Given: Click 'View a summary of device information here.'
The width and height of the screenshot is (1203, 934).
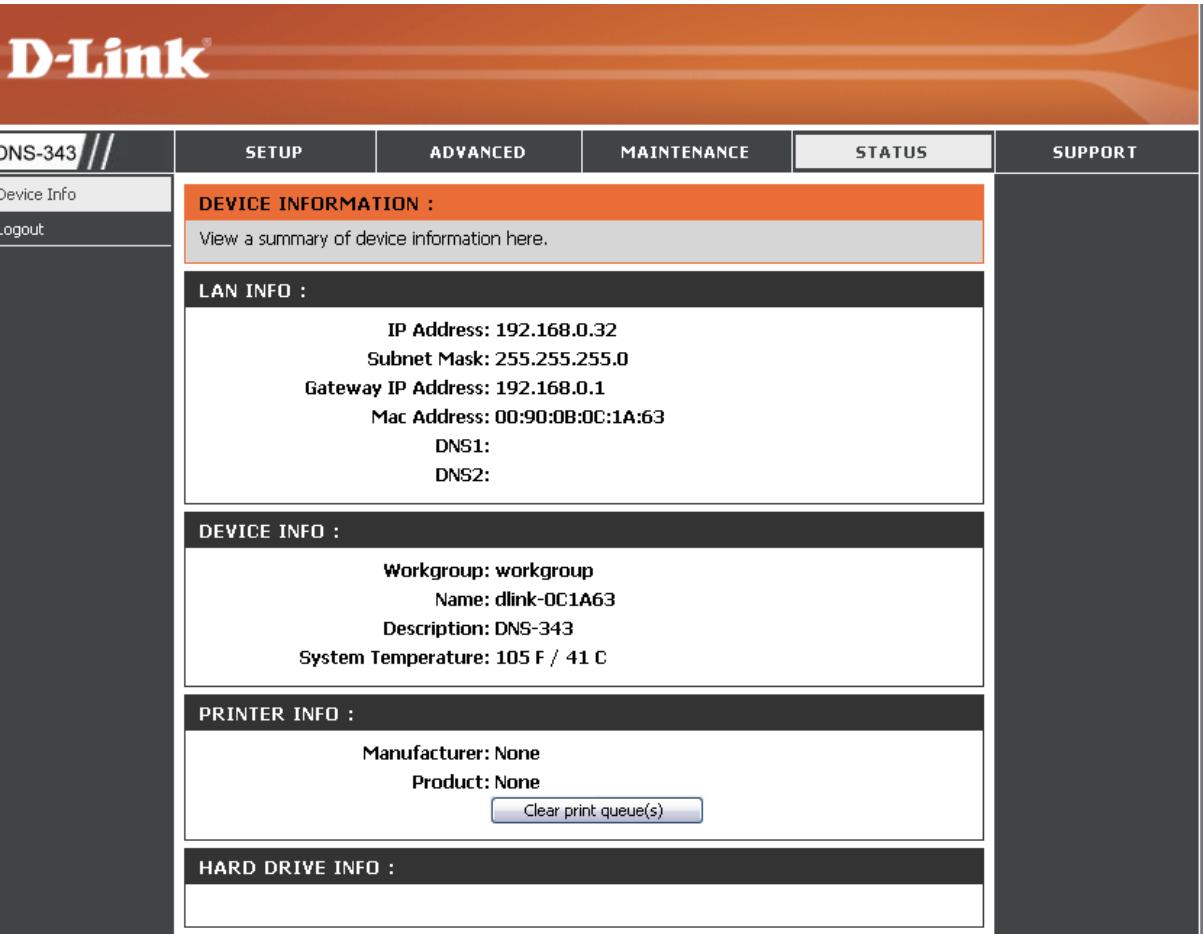Looking at the screenshot, I should tap(374, 240).
